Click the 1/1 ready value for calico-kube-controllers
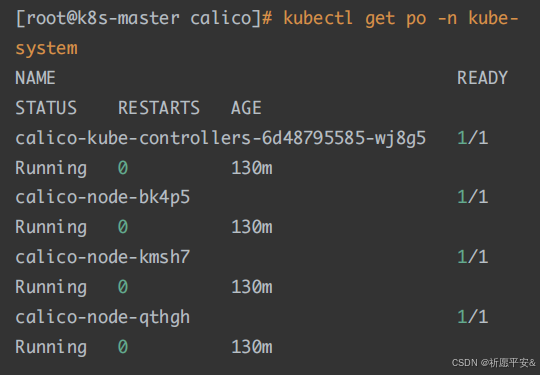540x375 pixels. [x=472, y=138]
